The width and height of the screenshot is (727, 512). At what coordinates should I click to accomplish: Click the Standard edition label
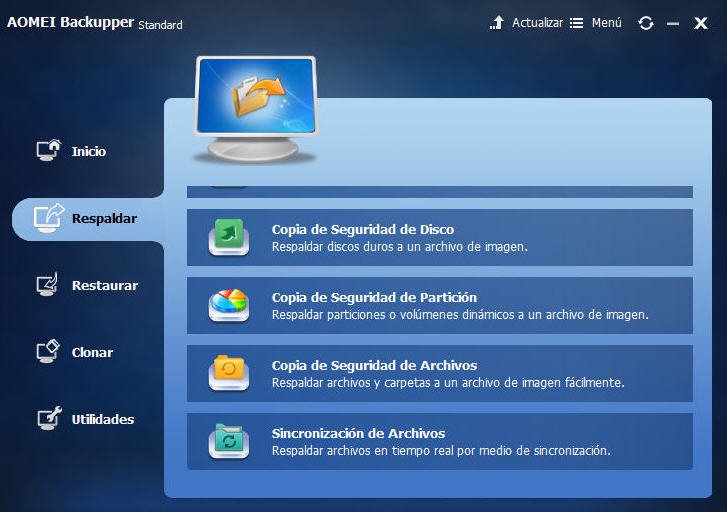point(160,25)
